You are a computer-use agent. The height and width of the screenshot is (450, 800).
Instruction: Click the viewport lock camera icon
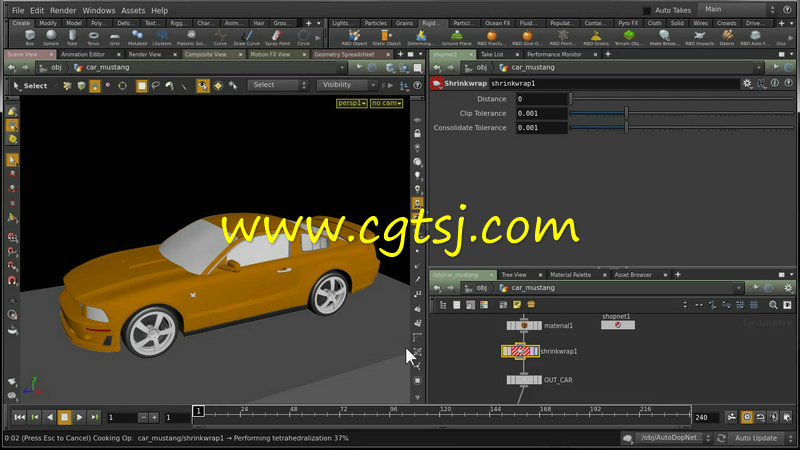coord(417,133)
